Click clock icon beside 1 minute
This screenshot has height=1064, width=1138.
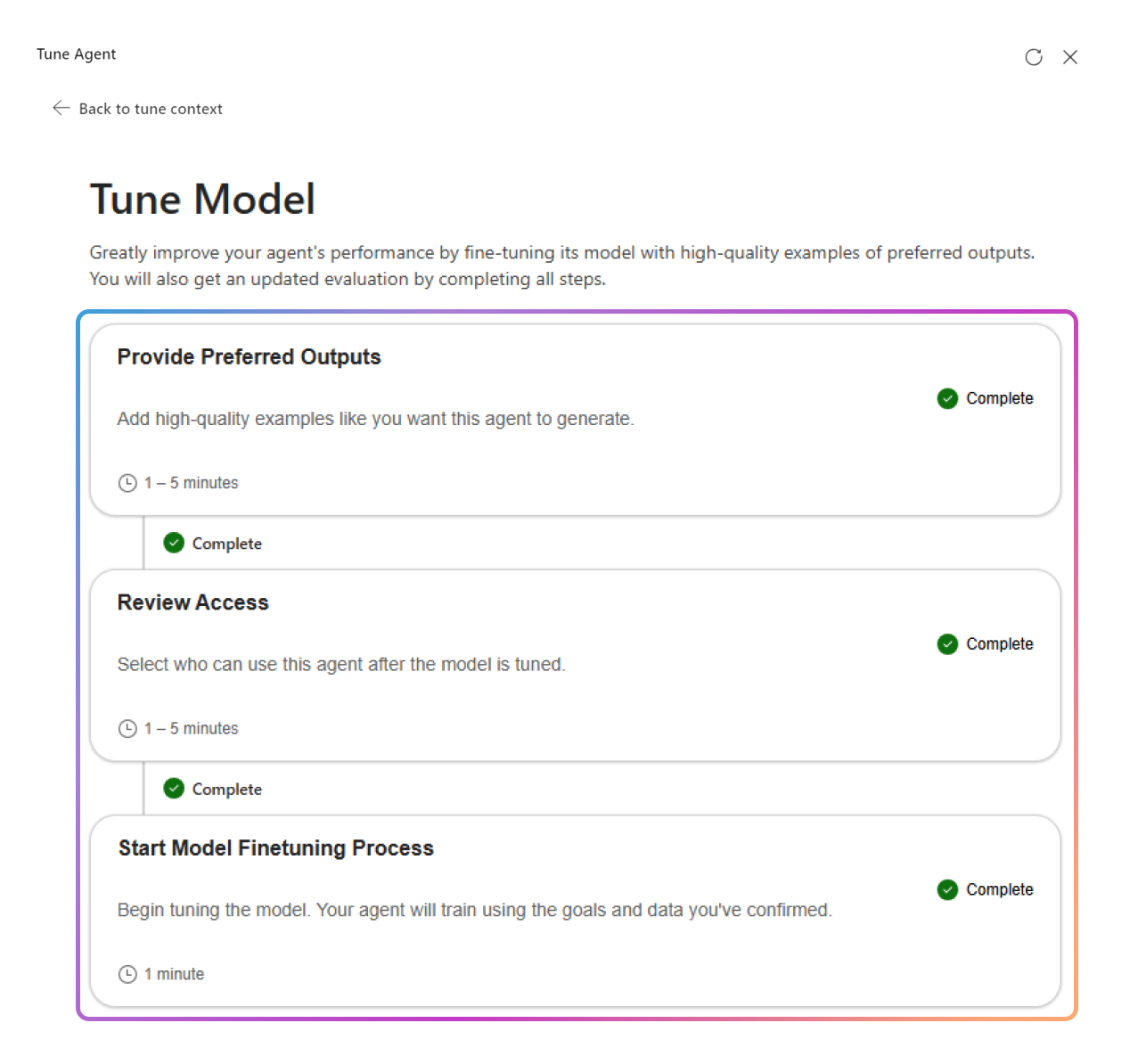pos(127,974)
